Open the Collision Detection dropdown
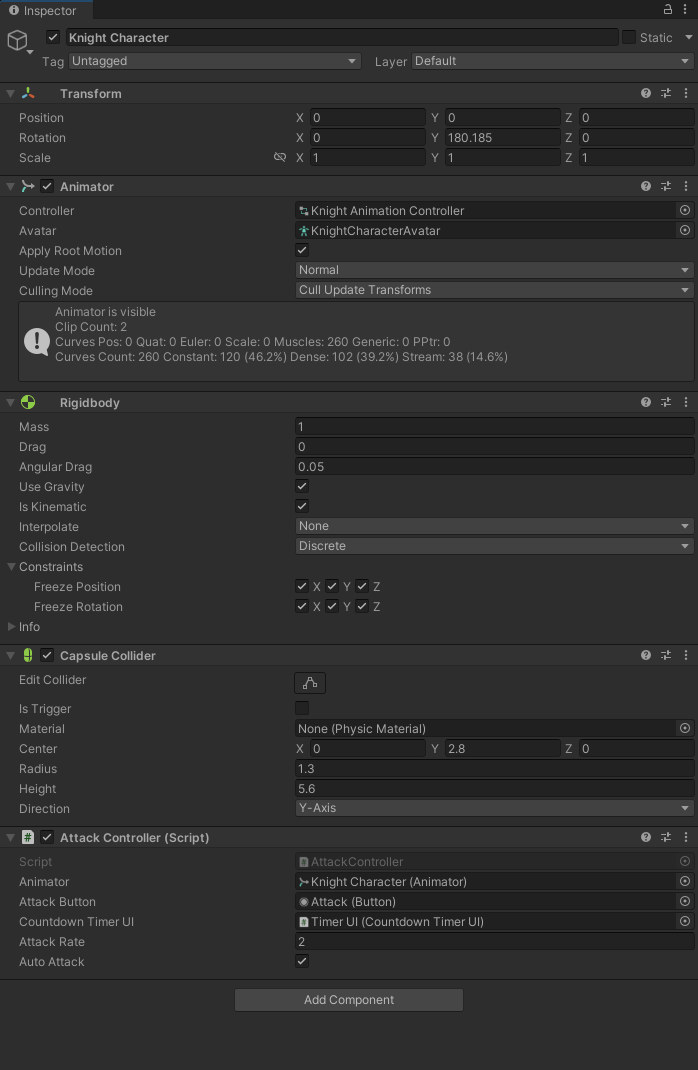698x1070 pixels. point(494,546)
